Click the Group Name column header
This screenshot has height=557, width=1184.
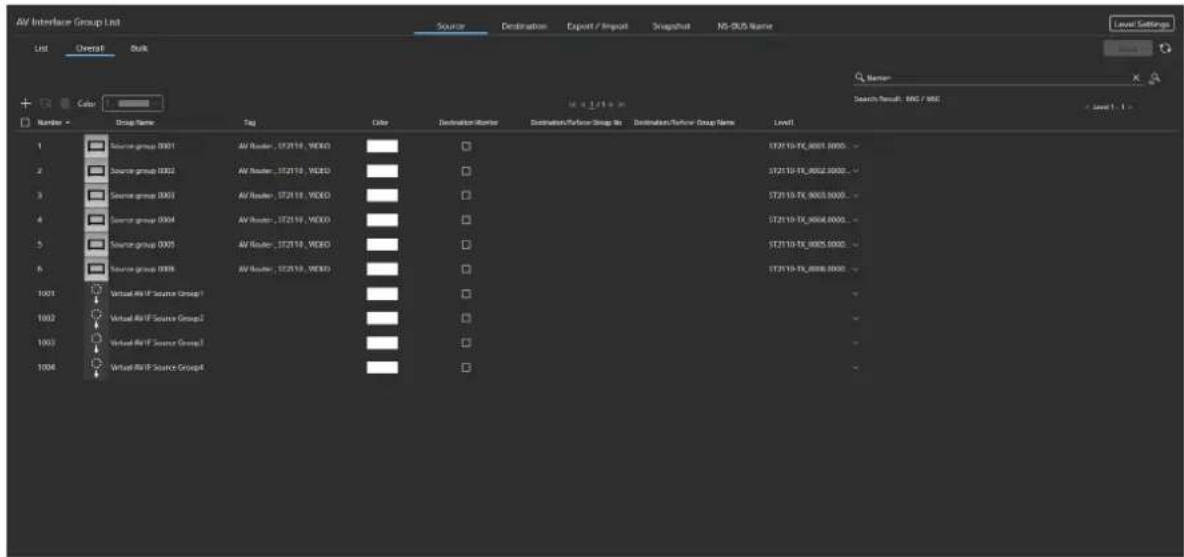136,122
